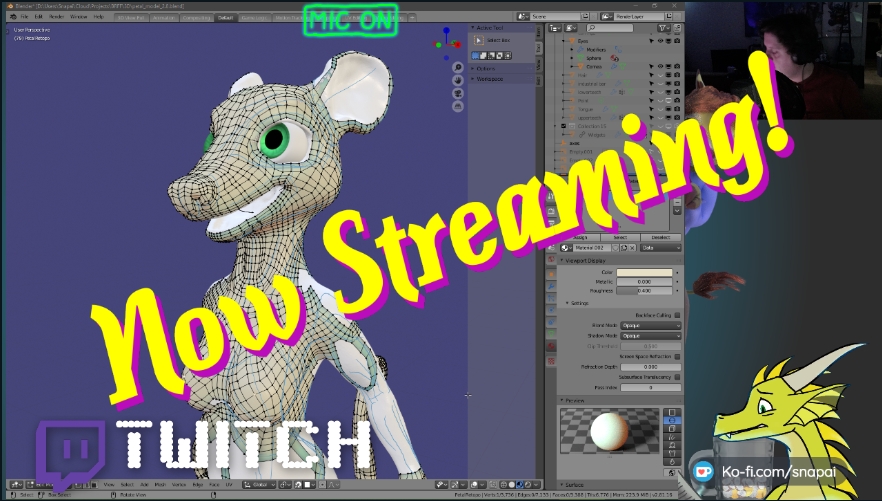
Task: Switch viewport shading to solid
Action: coord(512,485)
